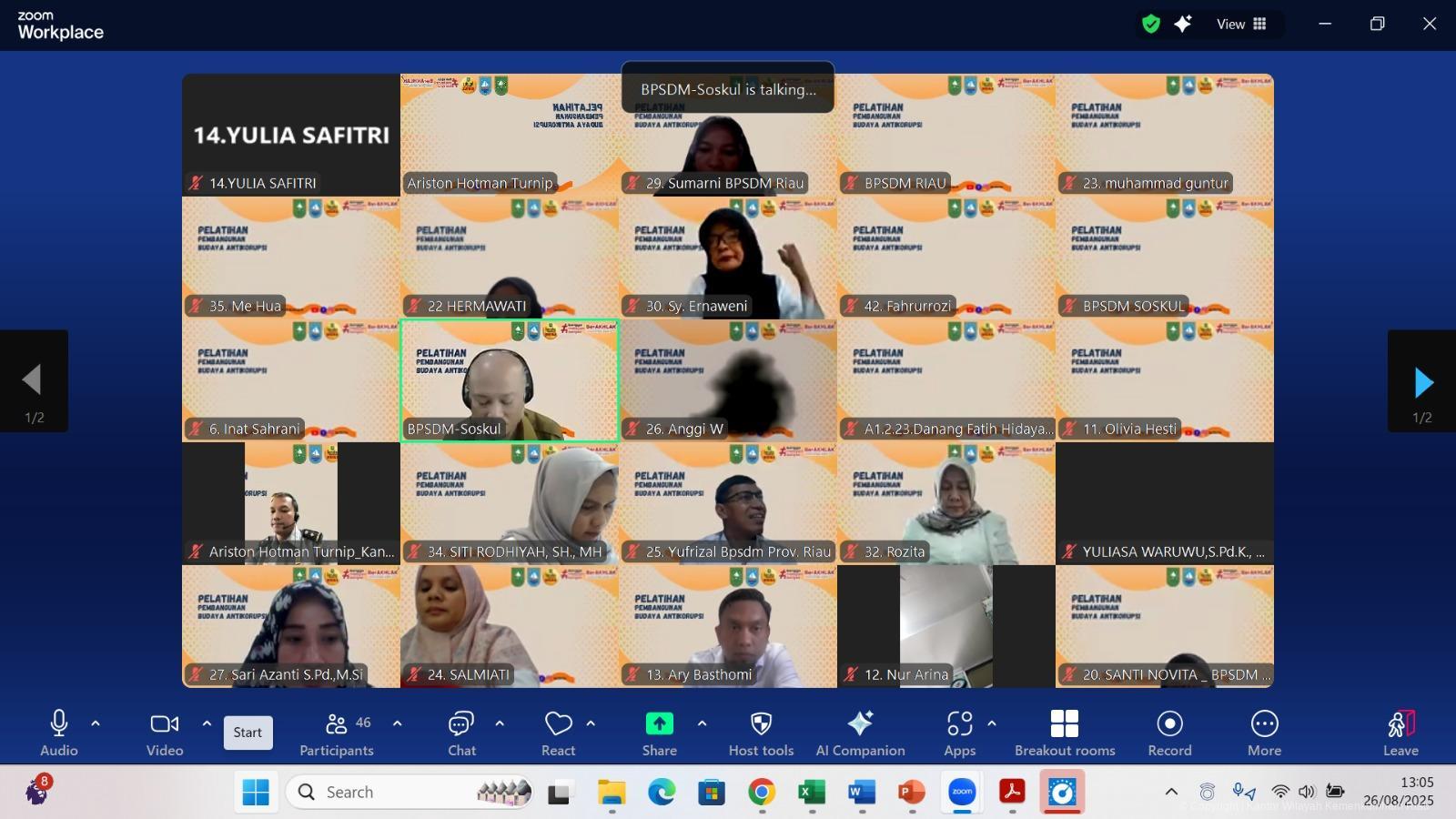Click the Leave meeting button
The width and height of the screenshot is (1456, 819).
click(1400, 733)
